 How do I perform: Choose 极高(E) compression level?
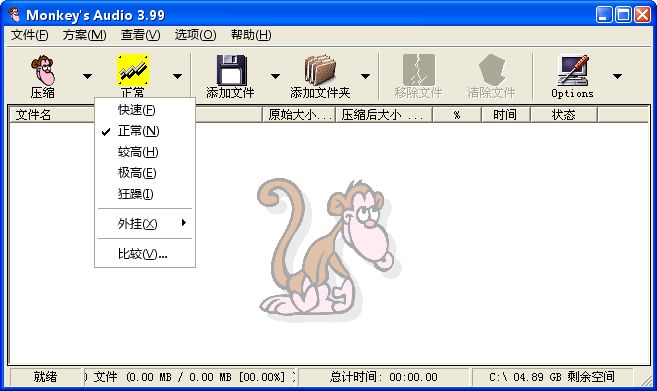(x=145, y=173)
